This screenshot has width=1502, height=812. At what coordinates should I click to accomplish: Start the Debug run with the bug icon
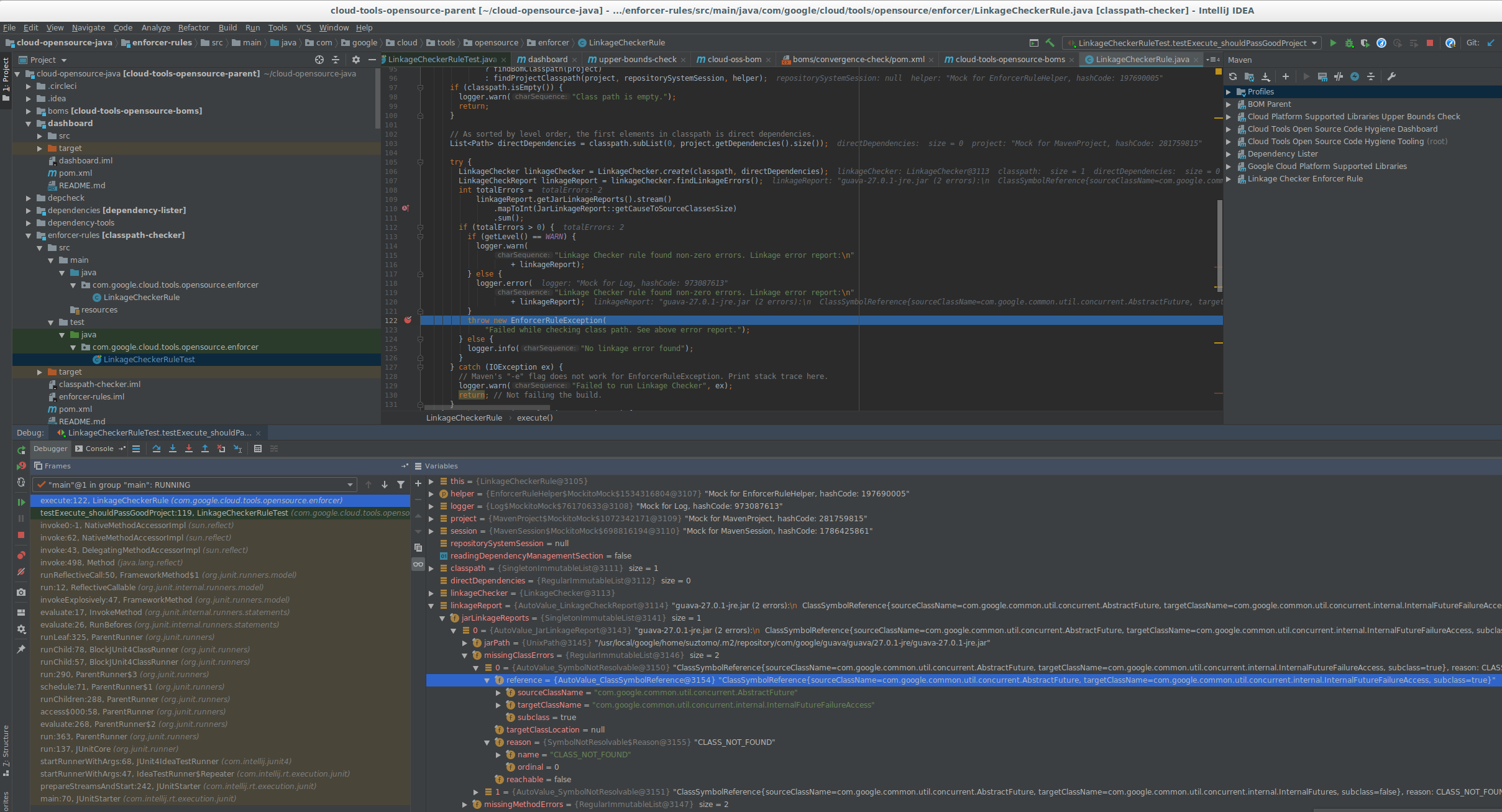pos(1349,43)
